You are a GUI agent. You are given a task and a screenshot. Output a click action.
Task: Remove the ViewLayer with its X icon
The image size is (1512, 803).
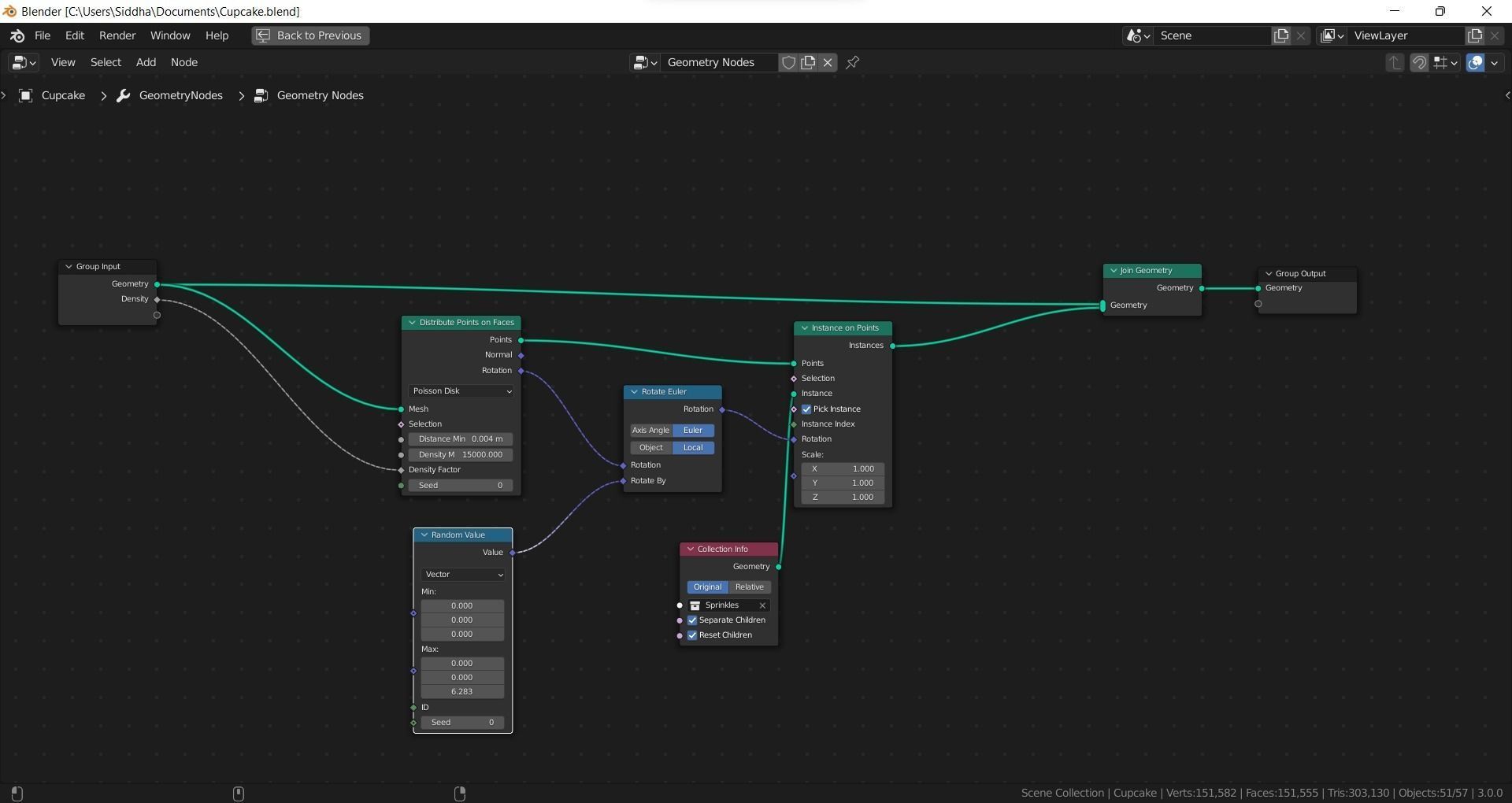pos(1495,35)
